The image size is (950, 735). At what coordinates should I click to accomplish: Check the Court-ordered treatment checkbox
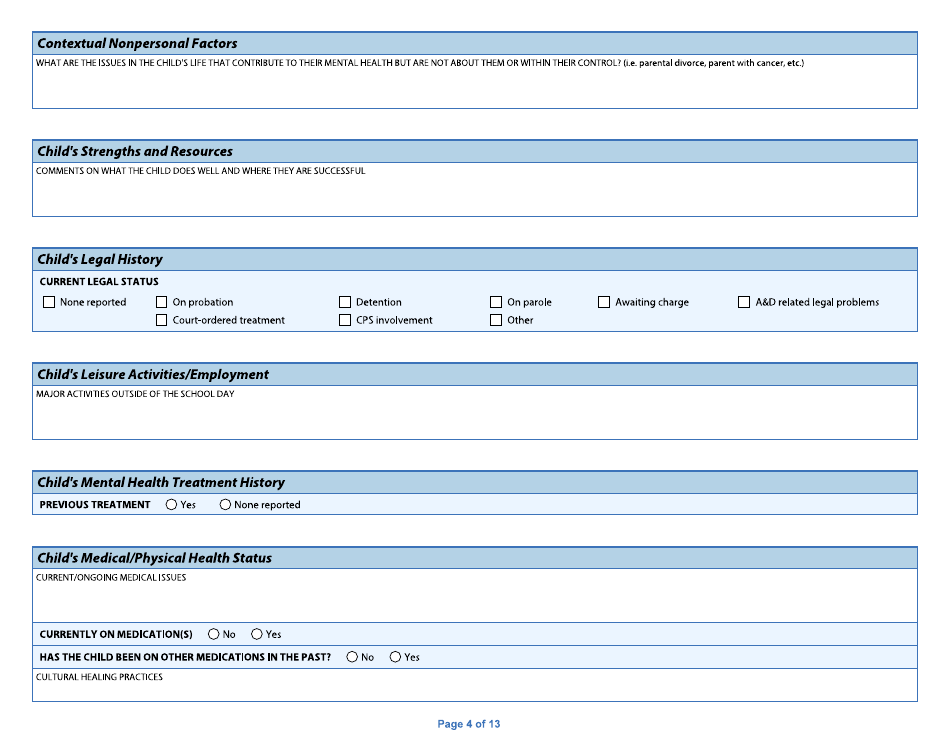coord(161,320)
